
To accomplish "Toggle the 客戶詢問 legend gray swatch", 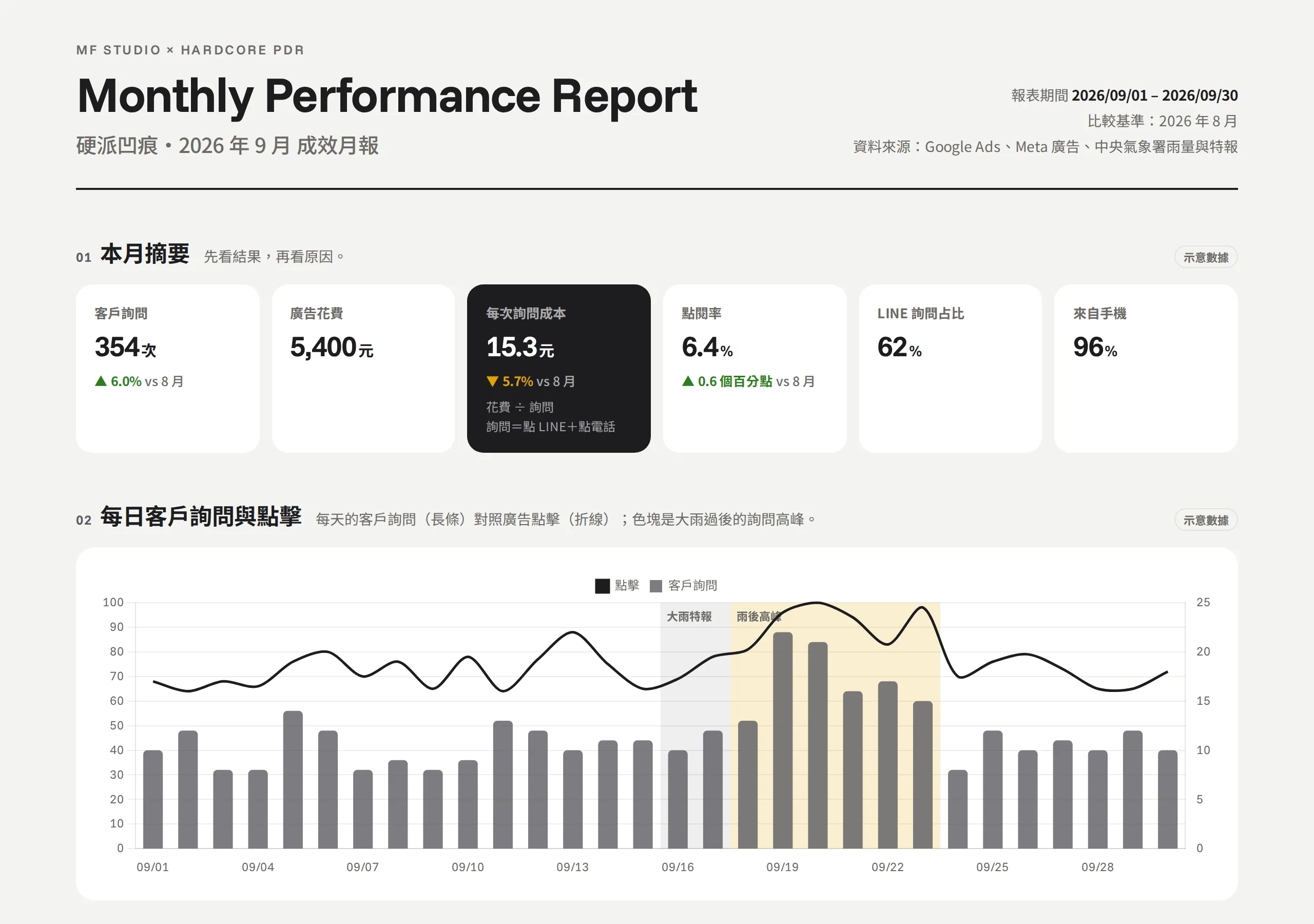I will (x=656, y=586).
